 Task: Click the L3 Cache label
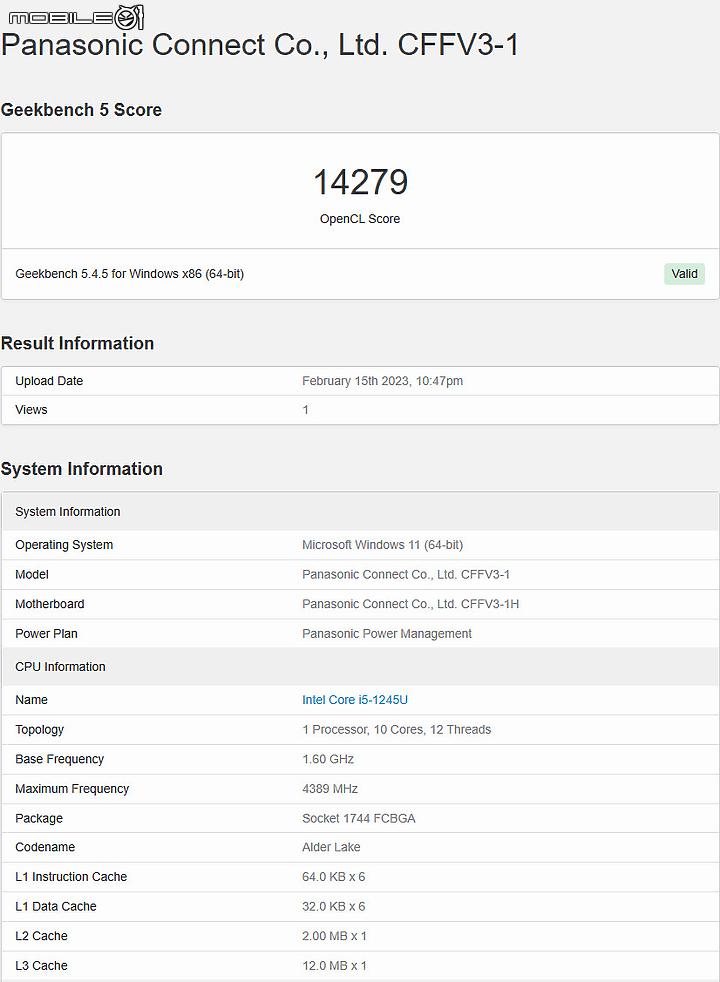pyautogui.click(x=41, y=966)
